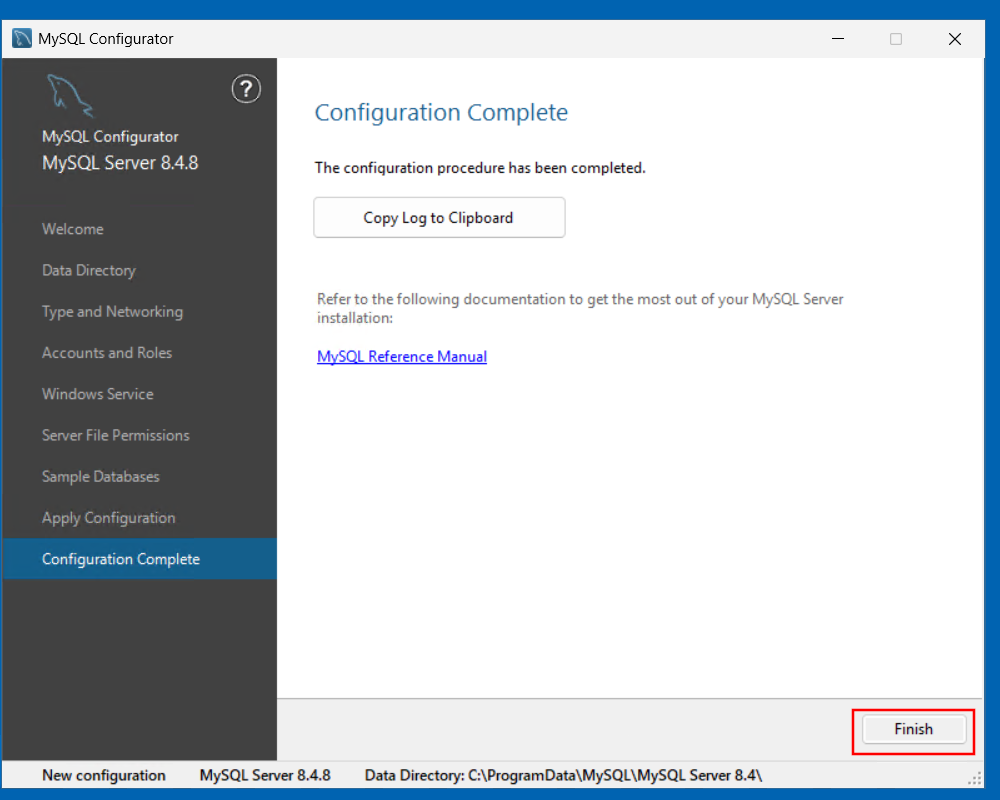Select the Data Directory step
Viewport: 1000px width, 800px height.
tap(89, 270)
